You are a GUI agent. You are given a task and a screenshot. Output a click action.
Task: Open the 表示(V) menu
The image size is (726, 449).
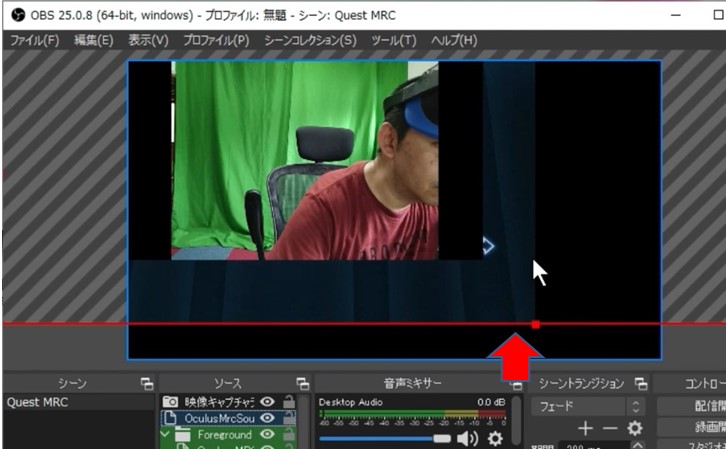148,40
